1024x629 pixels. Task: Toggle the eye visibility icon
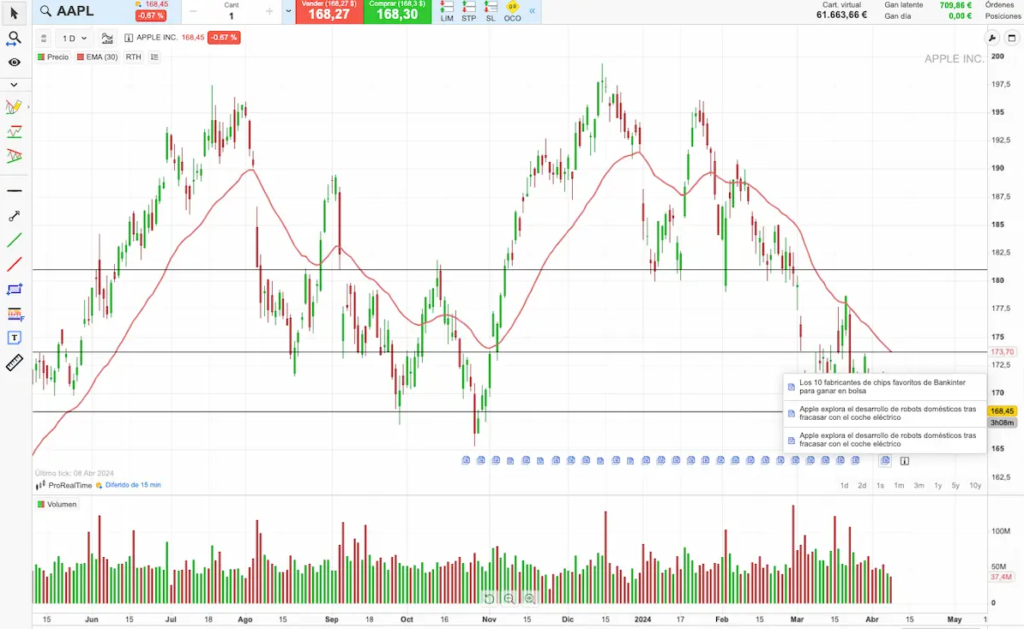tap(14, 62)
